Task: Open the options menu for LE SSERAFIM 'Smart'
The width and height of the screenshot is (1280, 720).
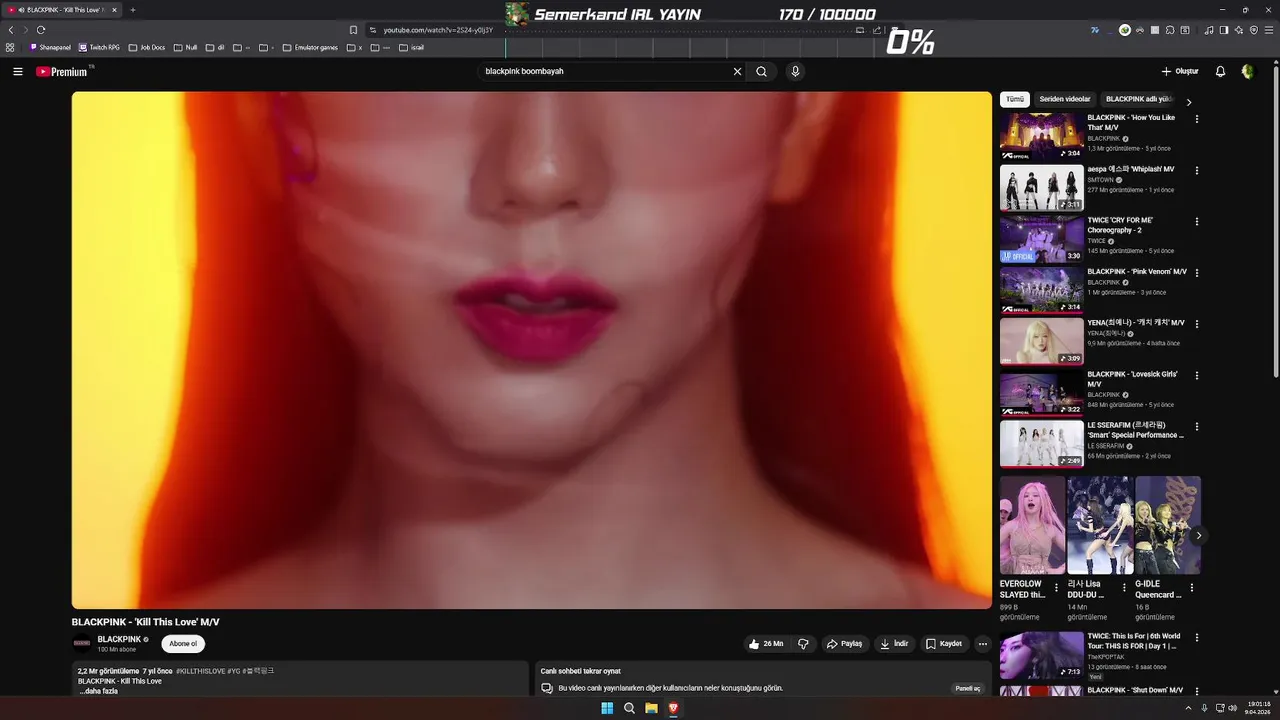Action: click(x=1197, y=427)
